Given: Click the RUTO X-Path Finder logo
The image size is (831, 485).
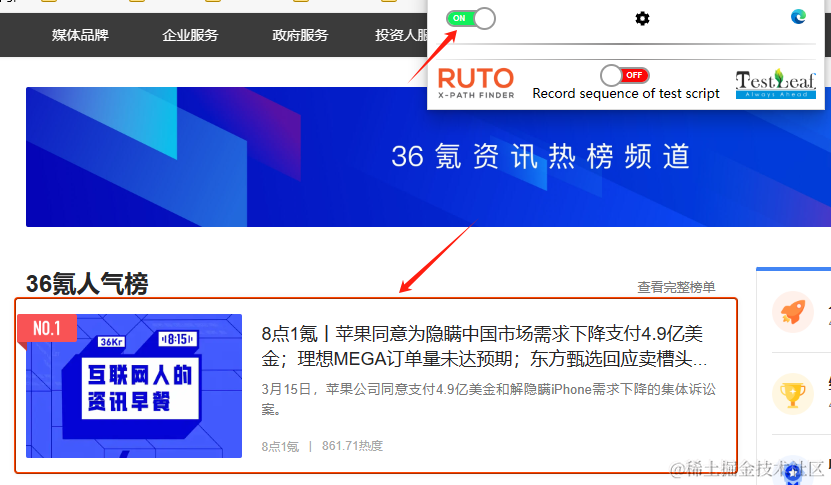Looking at the screenshot, I should point(475,83).
